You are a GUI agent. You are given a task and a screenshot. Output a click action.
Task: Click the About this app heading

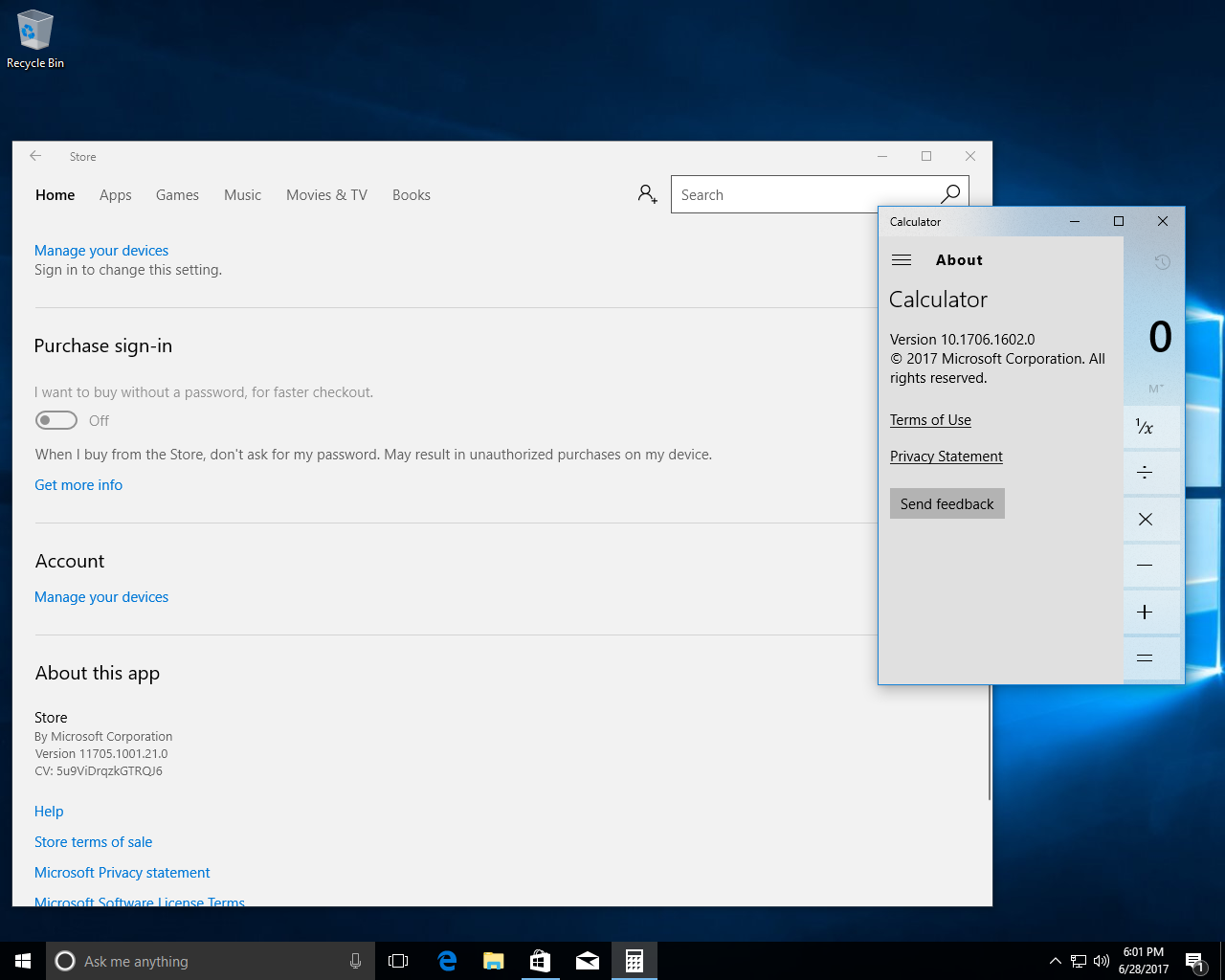tap(98, 673)
